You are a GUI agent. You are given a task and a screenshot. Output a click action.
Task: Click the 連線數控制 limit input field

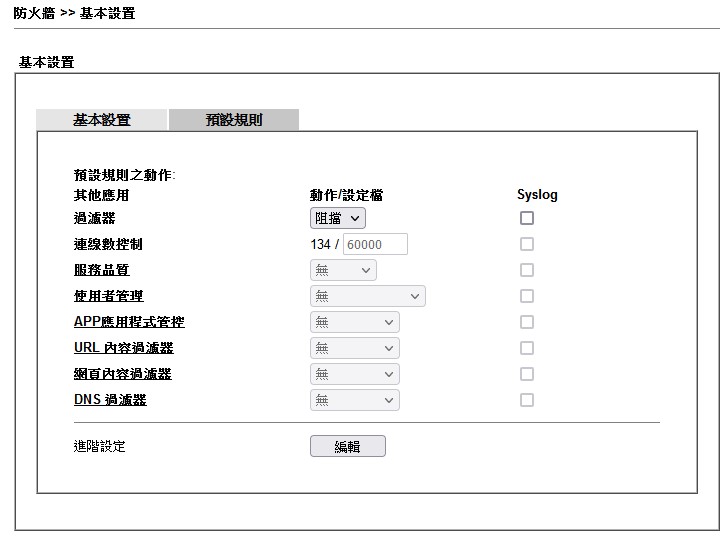point(375,244)
